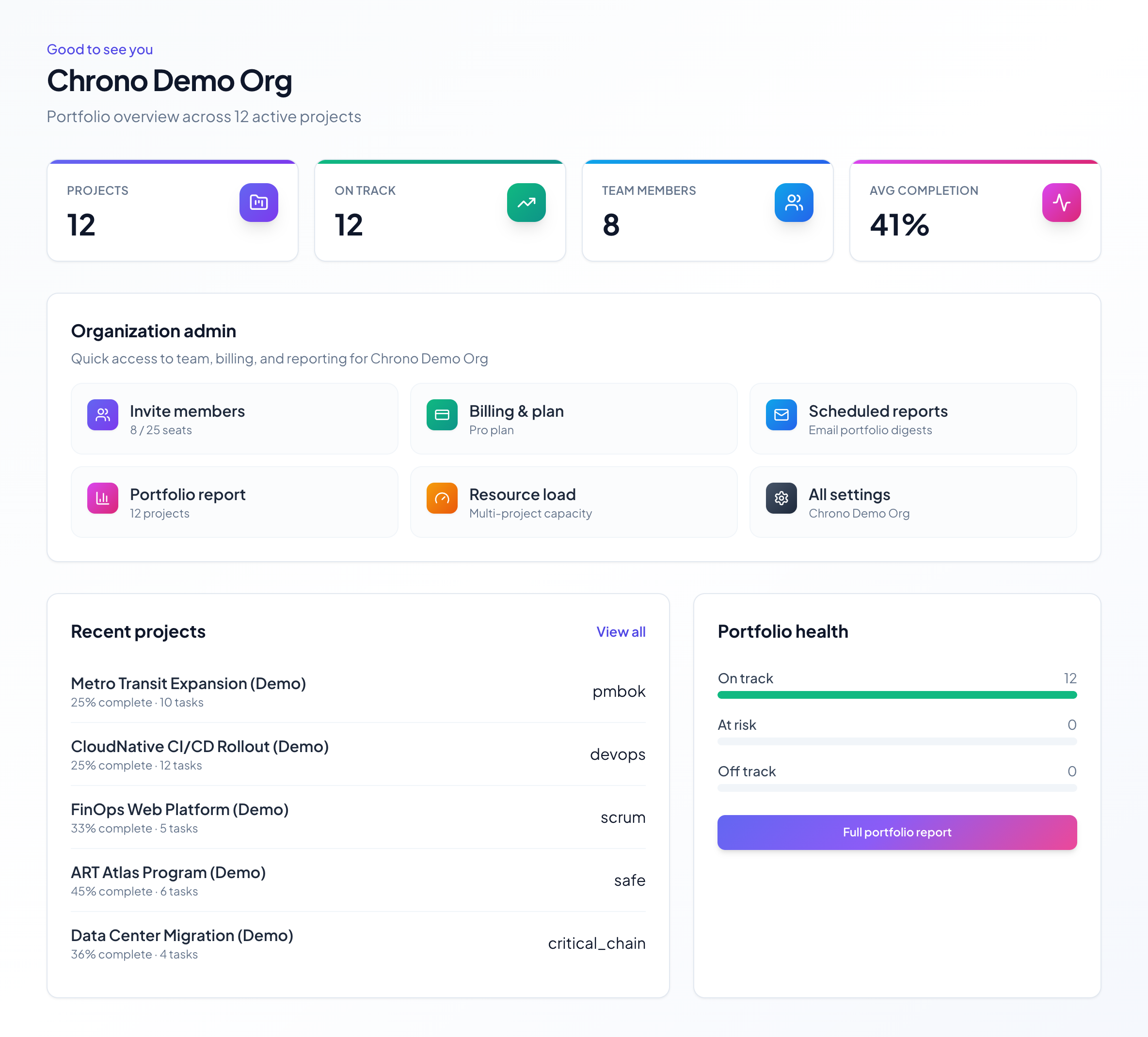Click the 41% average completion value
Image resolution: width=1148 pixels, height=1037 pixels.
pos(899,225)
